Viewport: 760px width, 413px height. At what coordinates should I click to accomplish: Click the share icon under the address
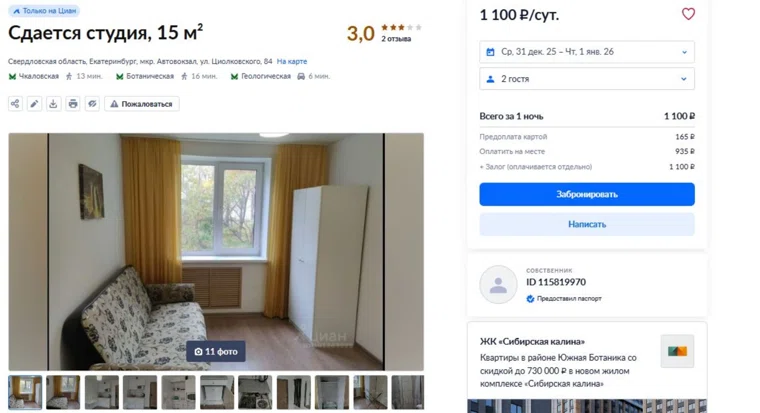pyautogui.click(x=15, y=104)
